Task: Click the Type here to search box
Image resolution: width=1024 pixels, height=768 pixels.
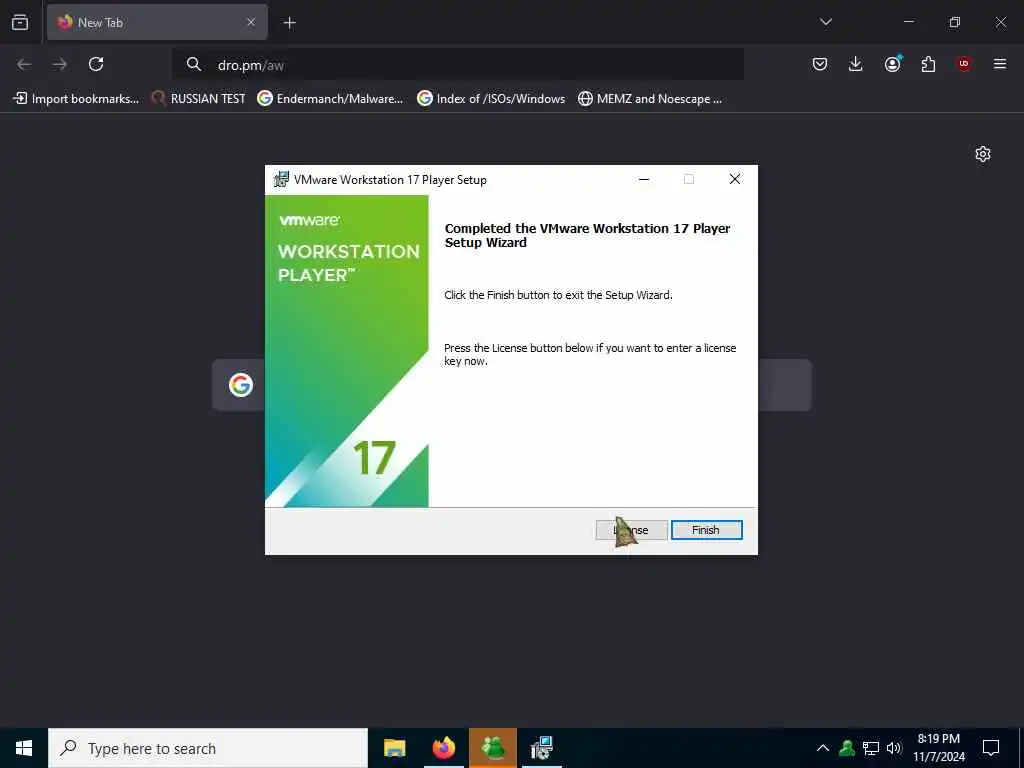Action: (208, 748)
